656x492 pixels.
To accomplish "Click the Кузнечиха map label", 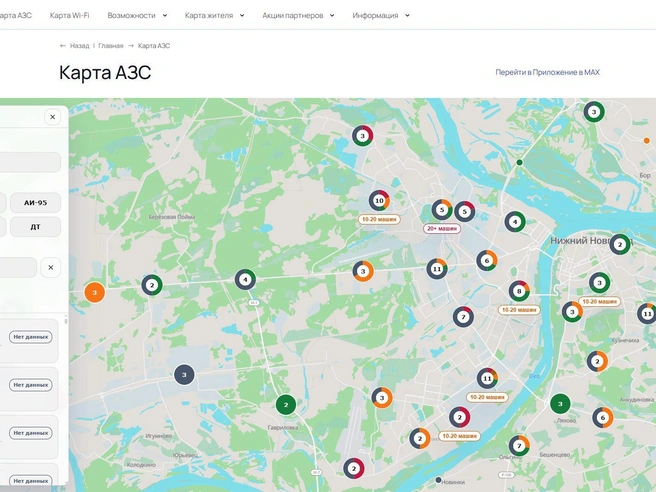I will click(625, 341).
